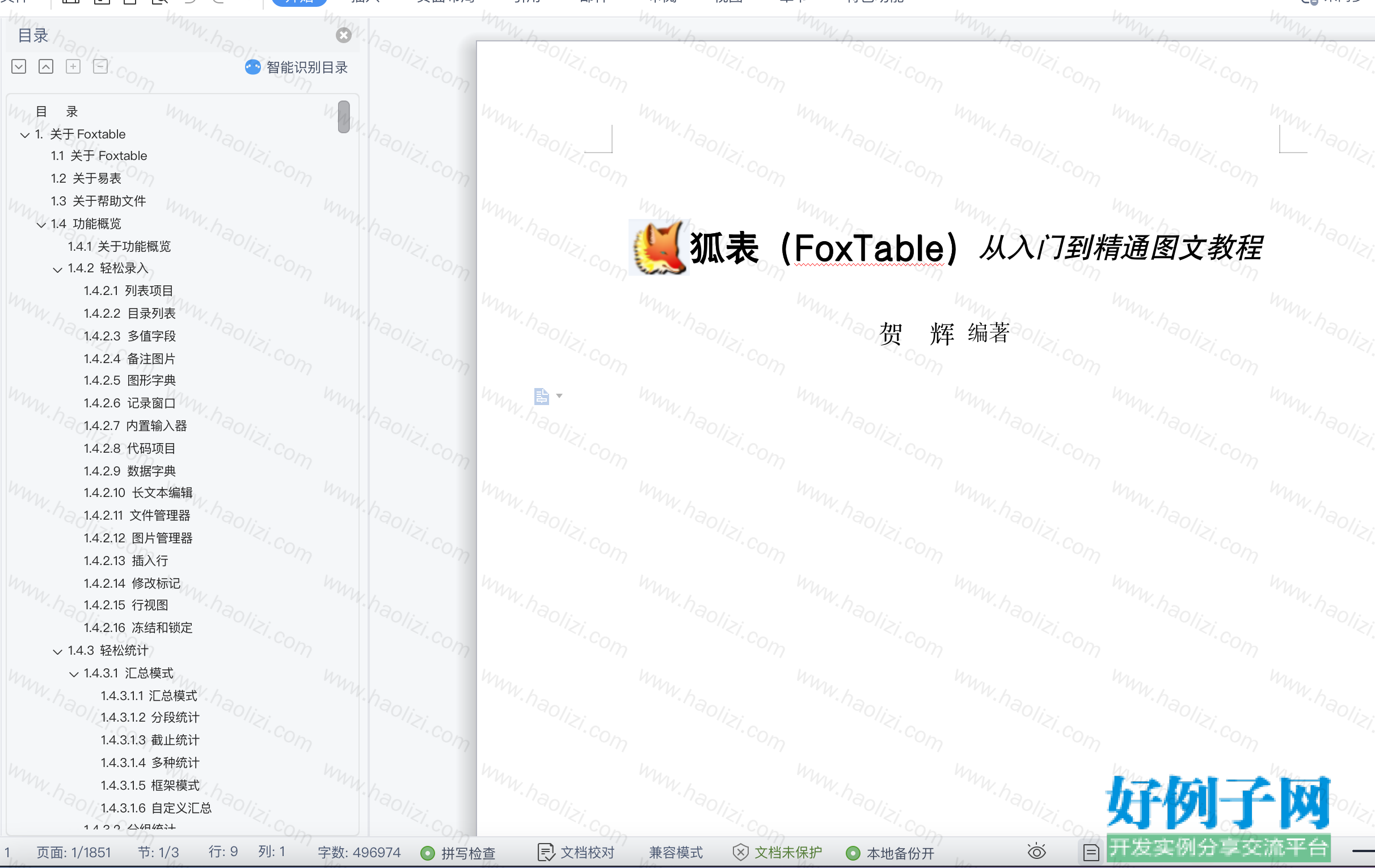Jump to 1.4.2.8 代码项目
The image size is (1375, 868).
point(130,449)
